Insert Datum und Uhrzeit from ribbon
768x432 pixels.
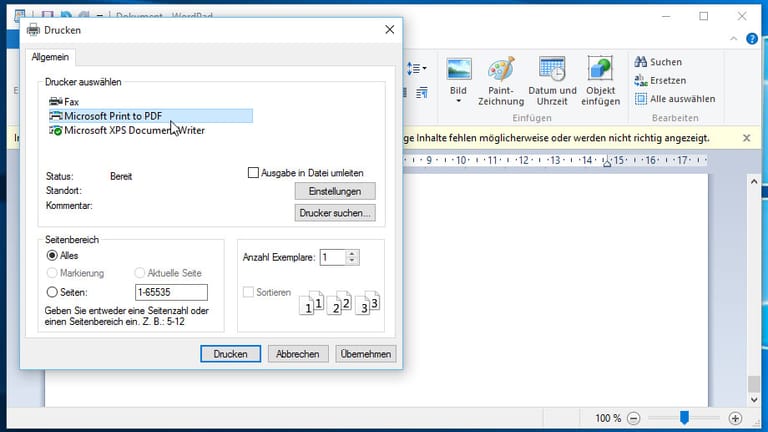coord(552,81)
